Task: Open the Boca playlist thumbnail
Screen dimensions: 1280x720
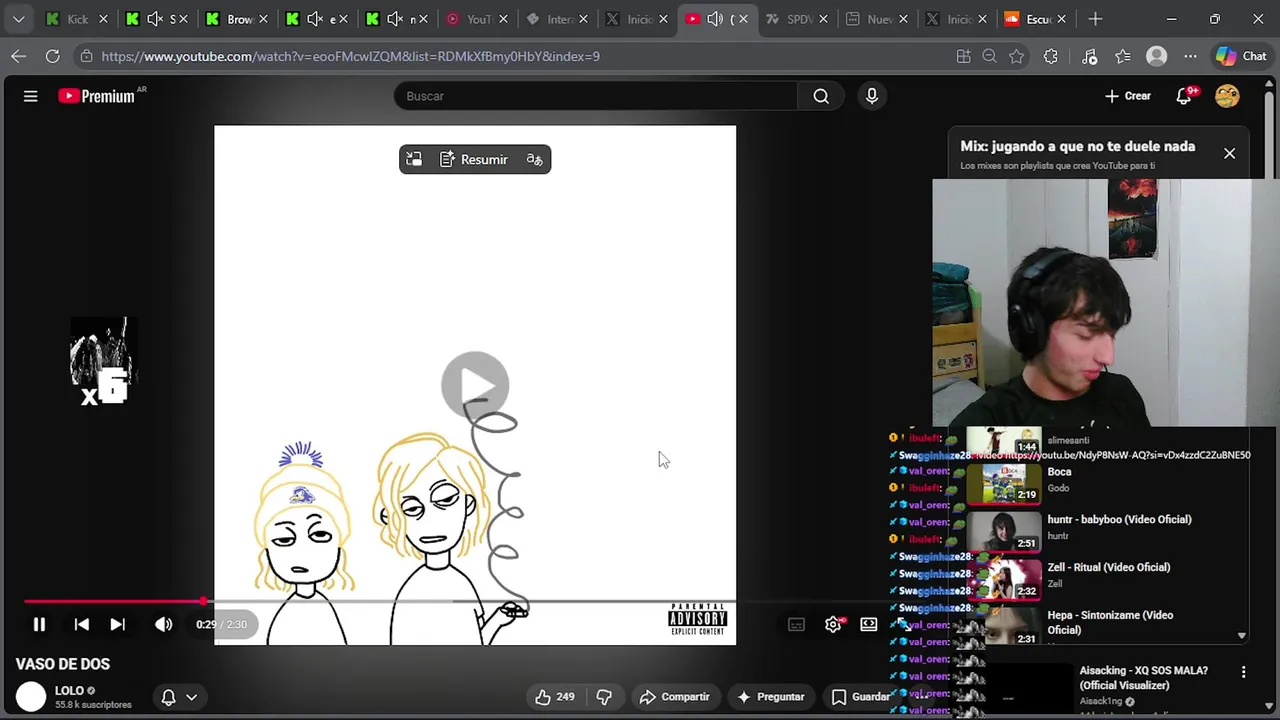Action: (1005, 482)
